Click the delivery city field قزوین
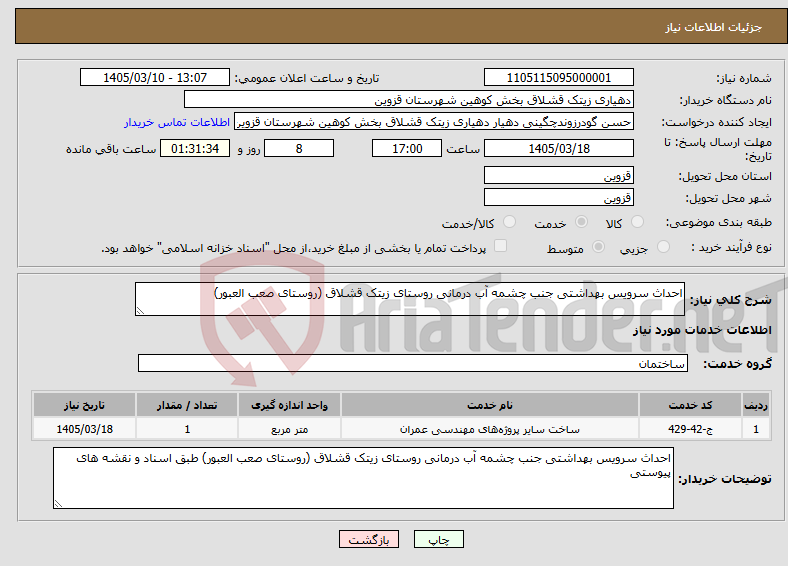Screen dimensions: 788x566 click(x=558, y=197)
